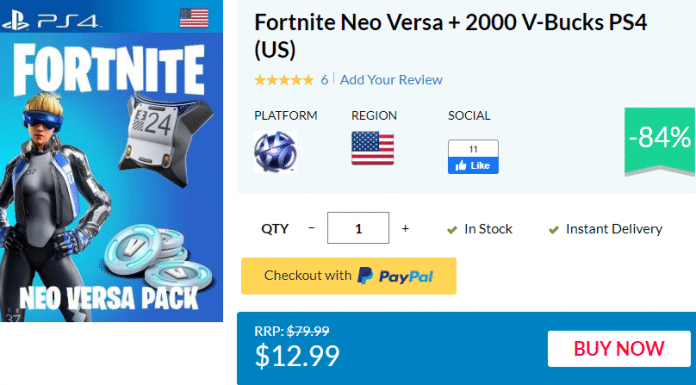Click the product title heading
This screenshot has height=385, width=696.
click(x=451, y=36)
